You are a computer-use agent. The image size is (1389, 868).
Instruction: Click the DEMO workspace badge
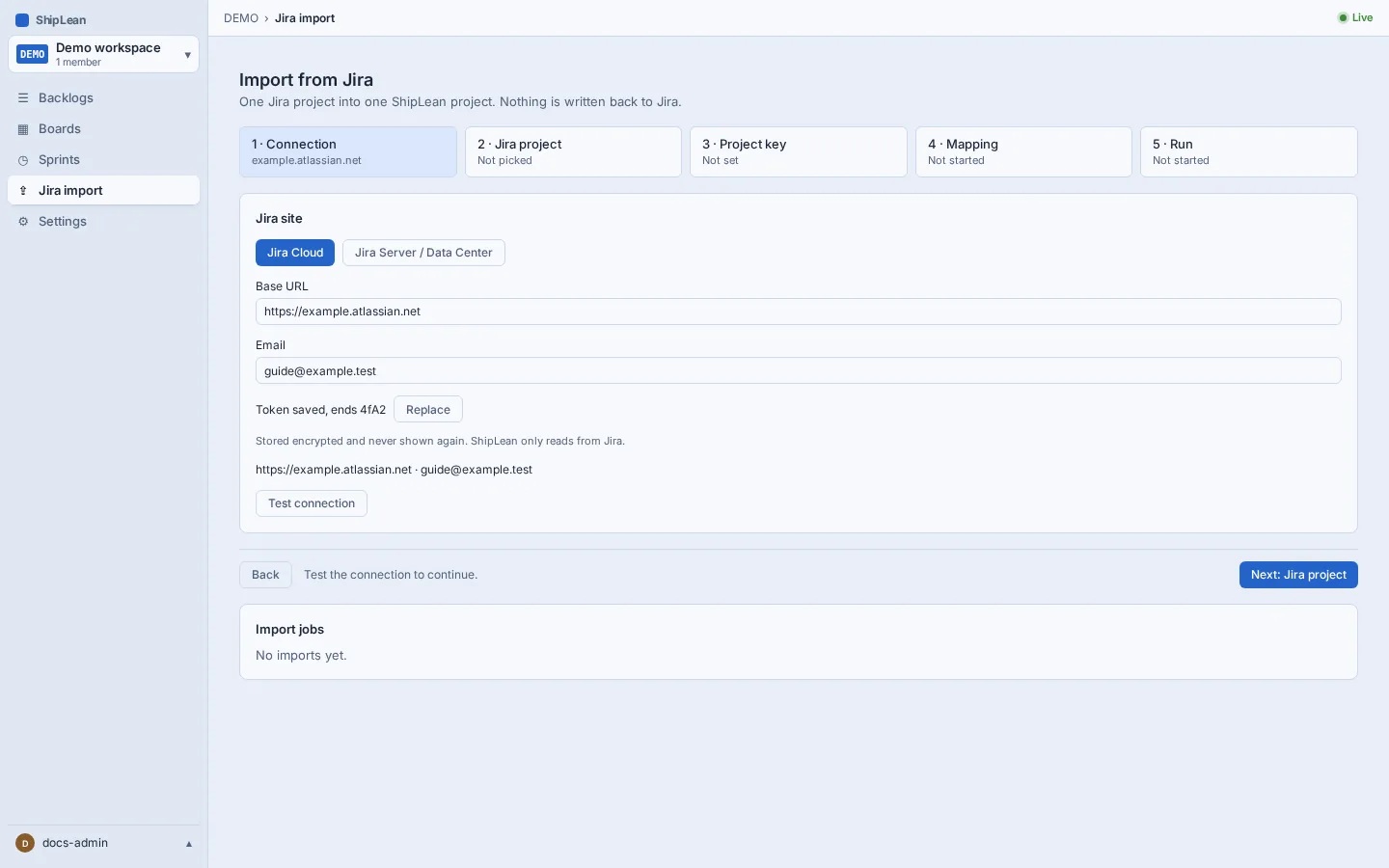(x=33, y=54)
